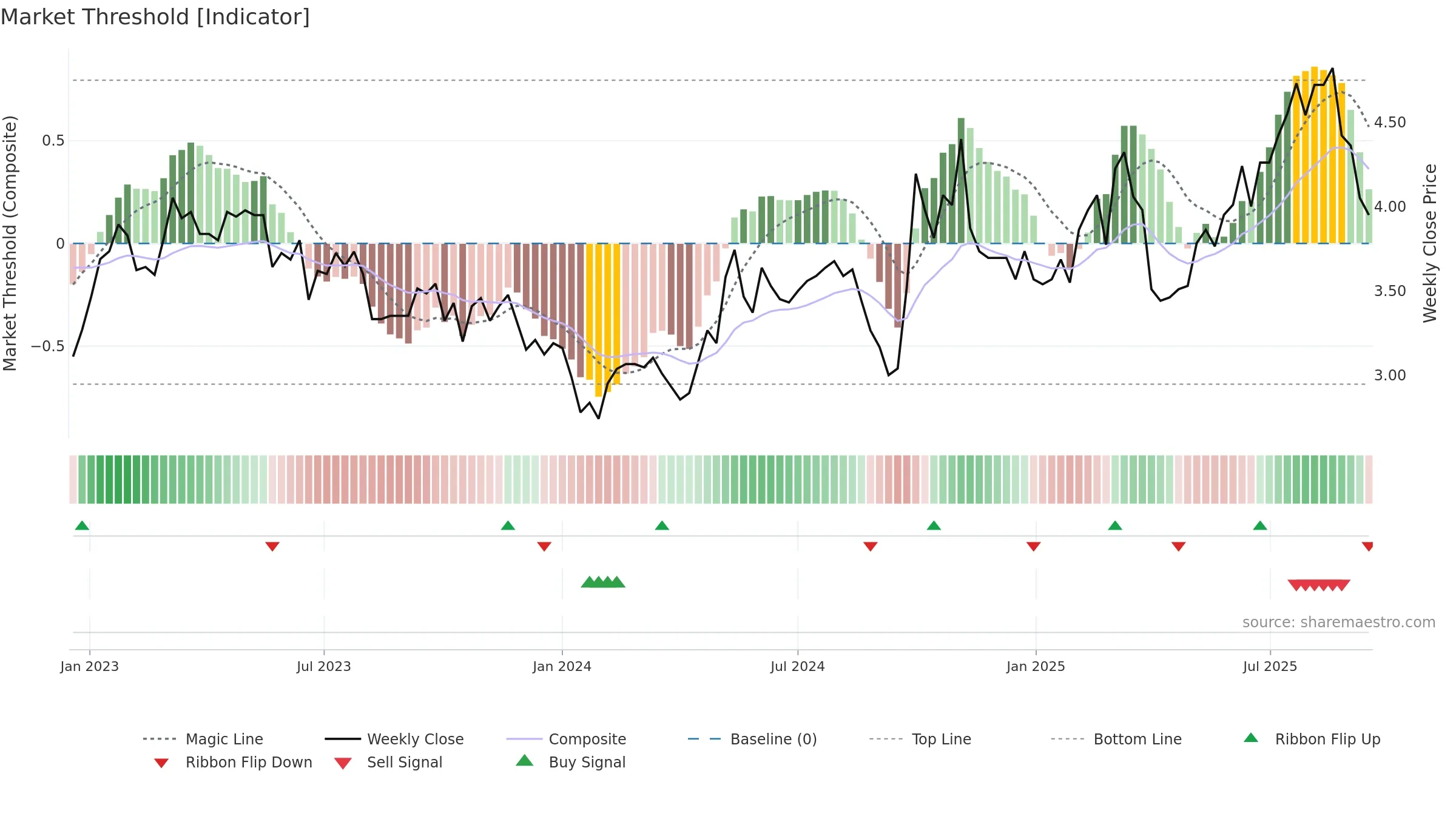The height and width of the screenshot is (819, 1456).
Task: Click the Jan 2025 x-axis label
Action: 1036,666
